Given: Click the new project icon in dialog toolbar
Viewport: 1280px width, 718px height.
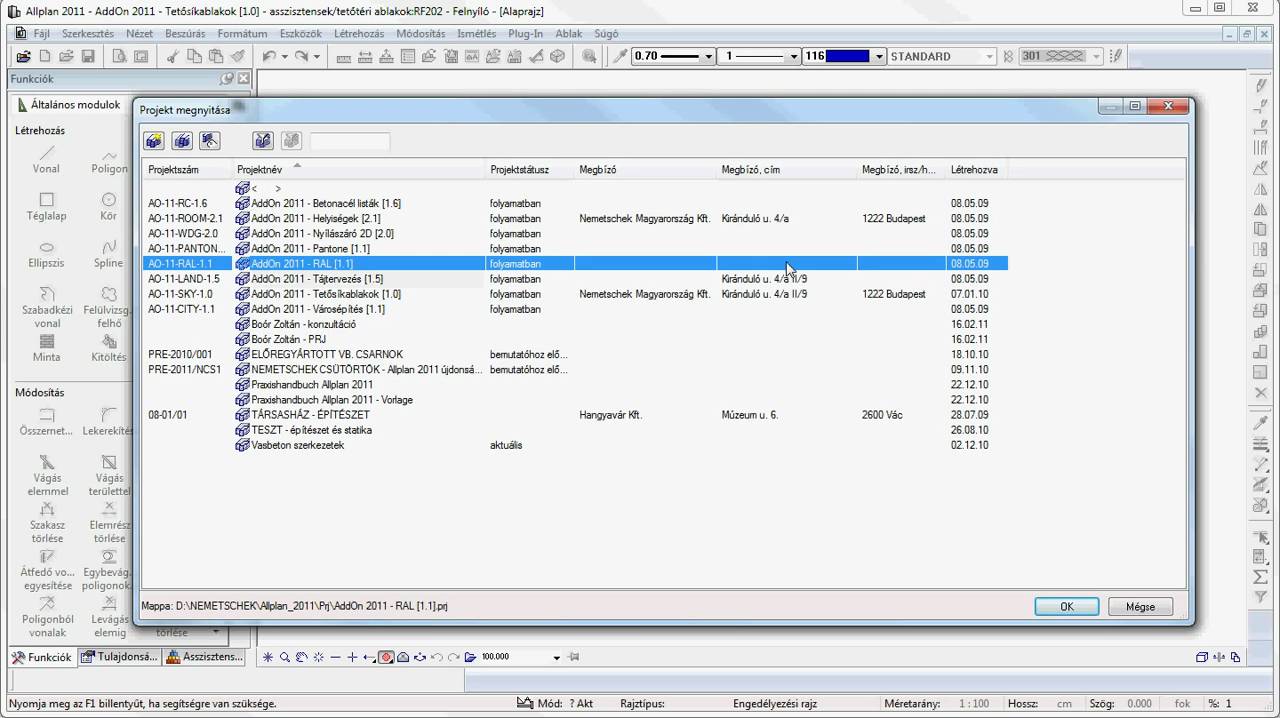Looking at the screenshot, I should [x=153, y=141].
